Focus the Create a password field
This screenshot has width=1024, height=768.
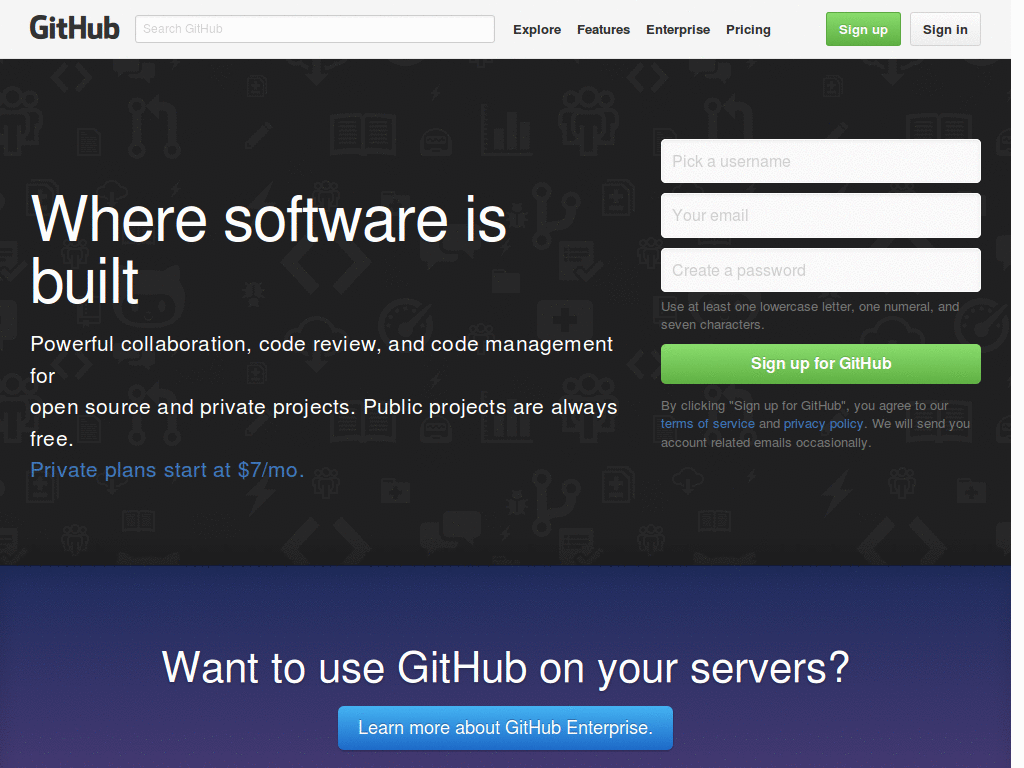(820, 270)
